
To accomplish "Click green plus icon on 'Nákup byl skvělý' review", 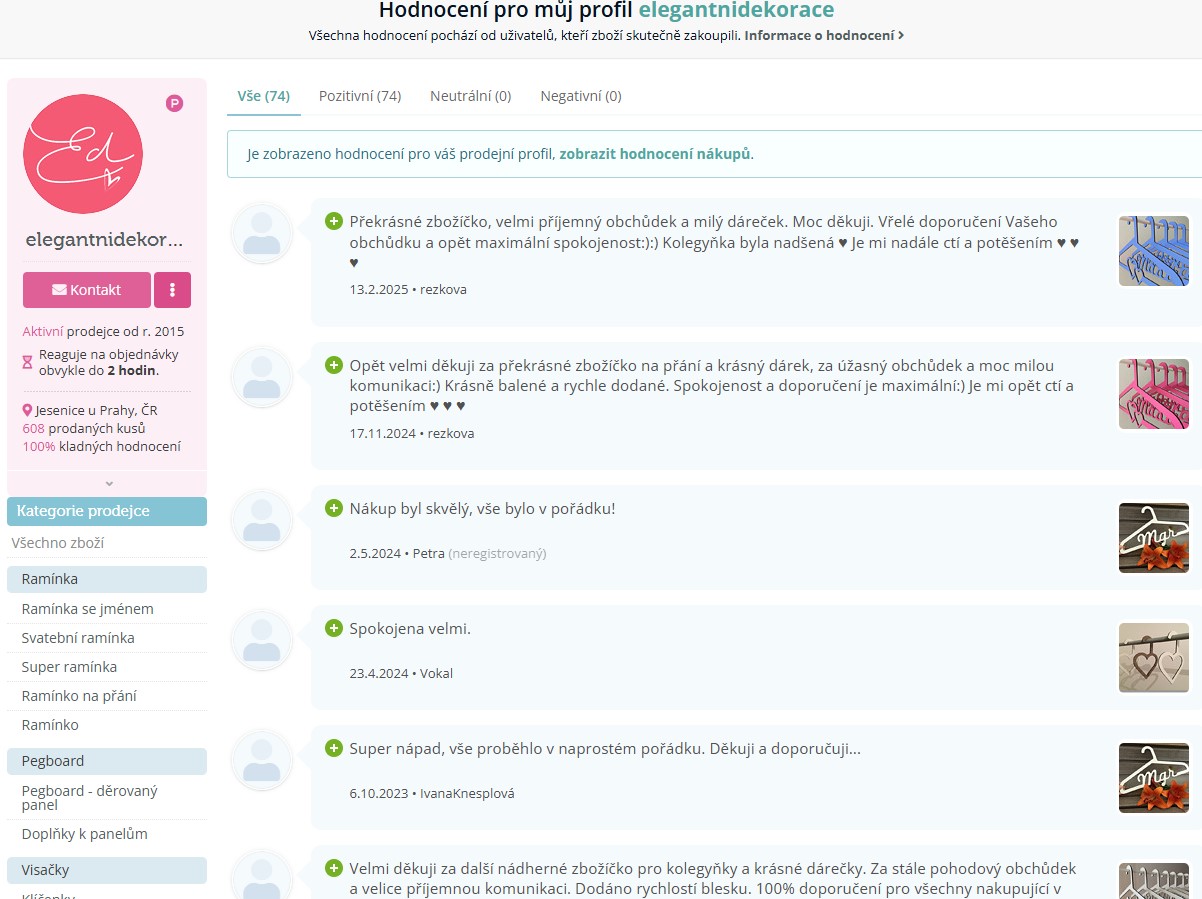I will tap(334, 508).
